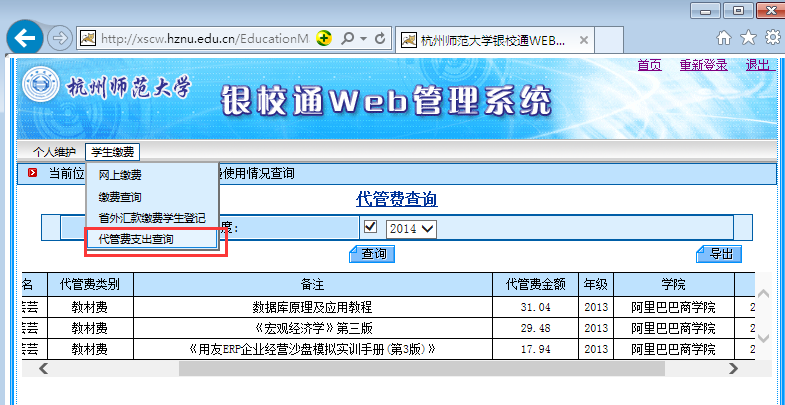This screenshot has height=405, width=785.
Task: Open browser settings gear icon
Action: tap(772, 38)
